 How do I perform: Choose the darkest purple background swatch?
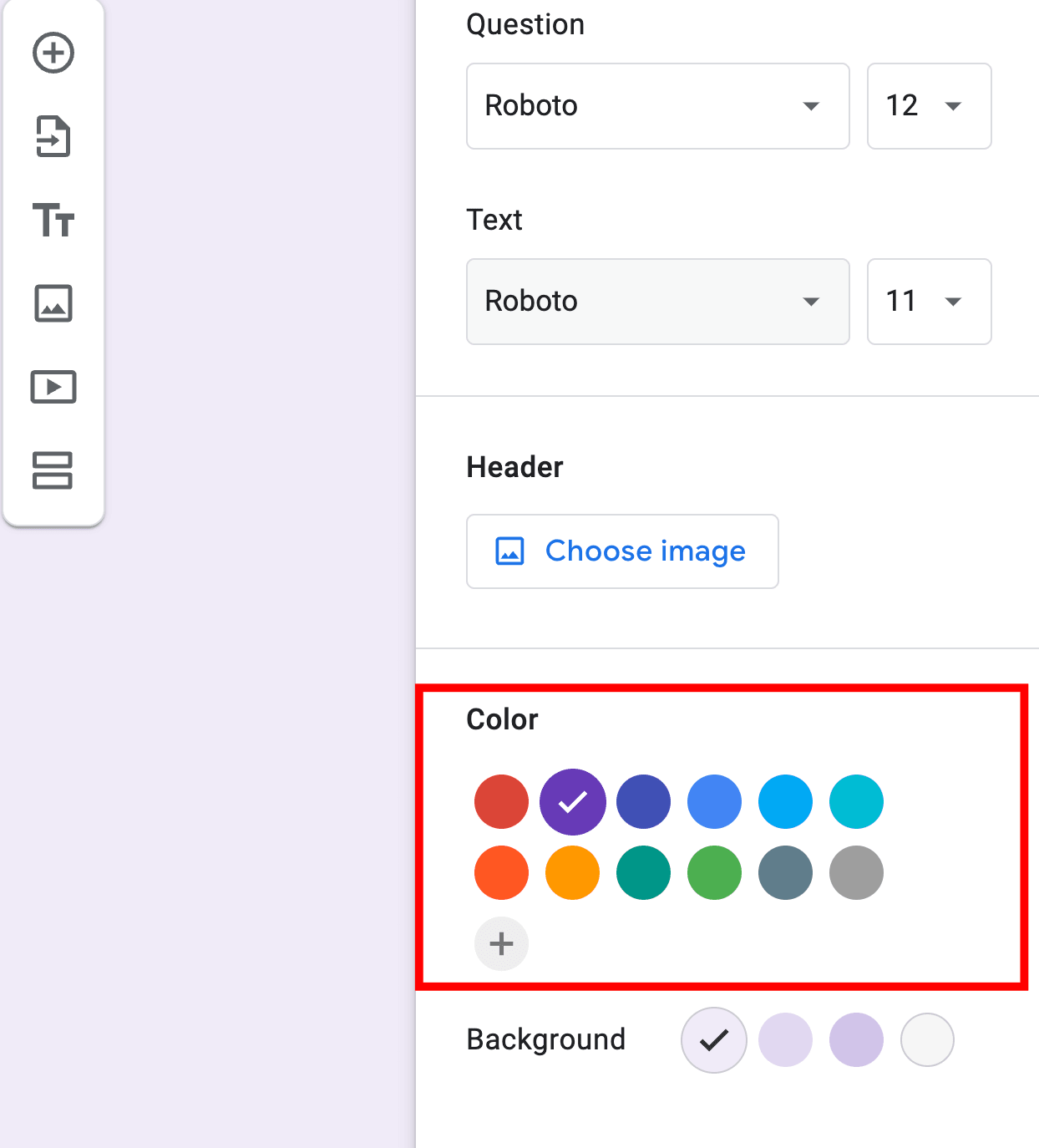coord(856,1039)
